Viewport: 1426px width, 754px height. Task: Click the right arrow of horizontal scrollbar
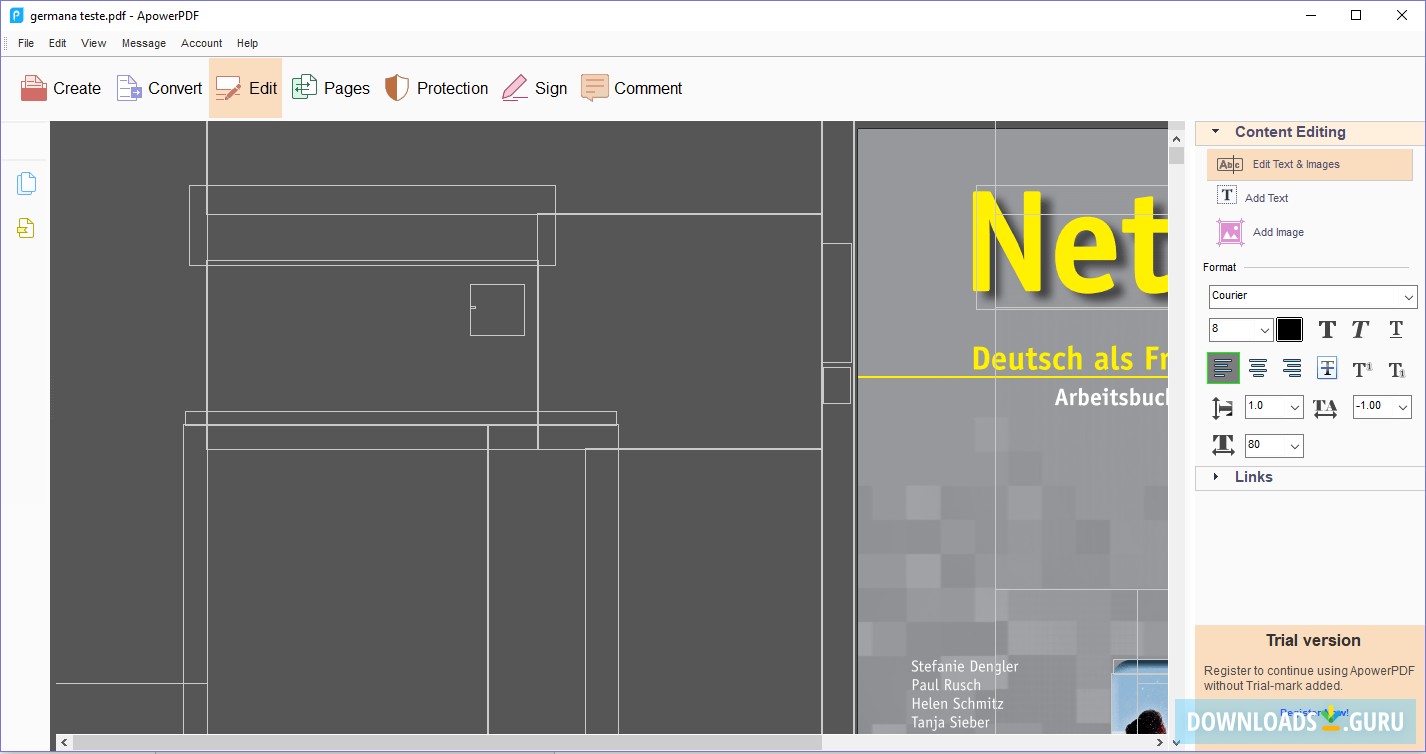click(x=1159, y=743)
